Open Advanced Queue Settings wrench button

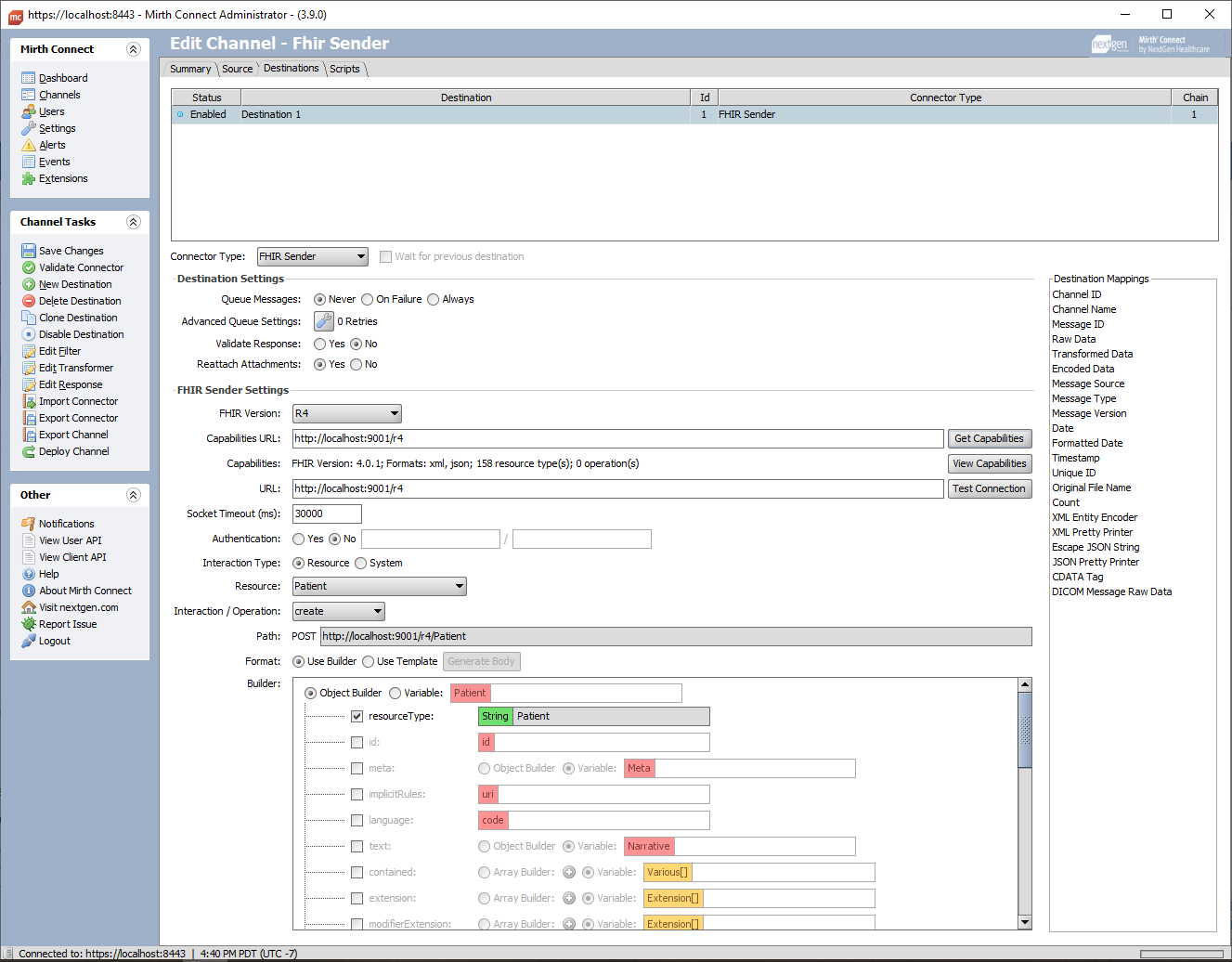pos(324,321)
